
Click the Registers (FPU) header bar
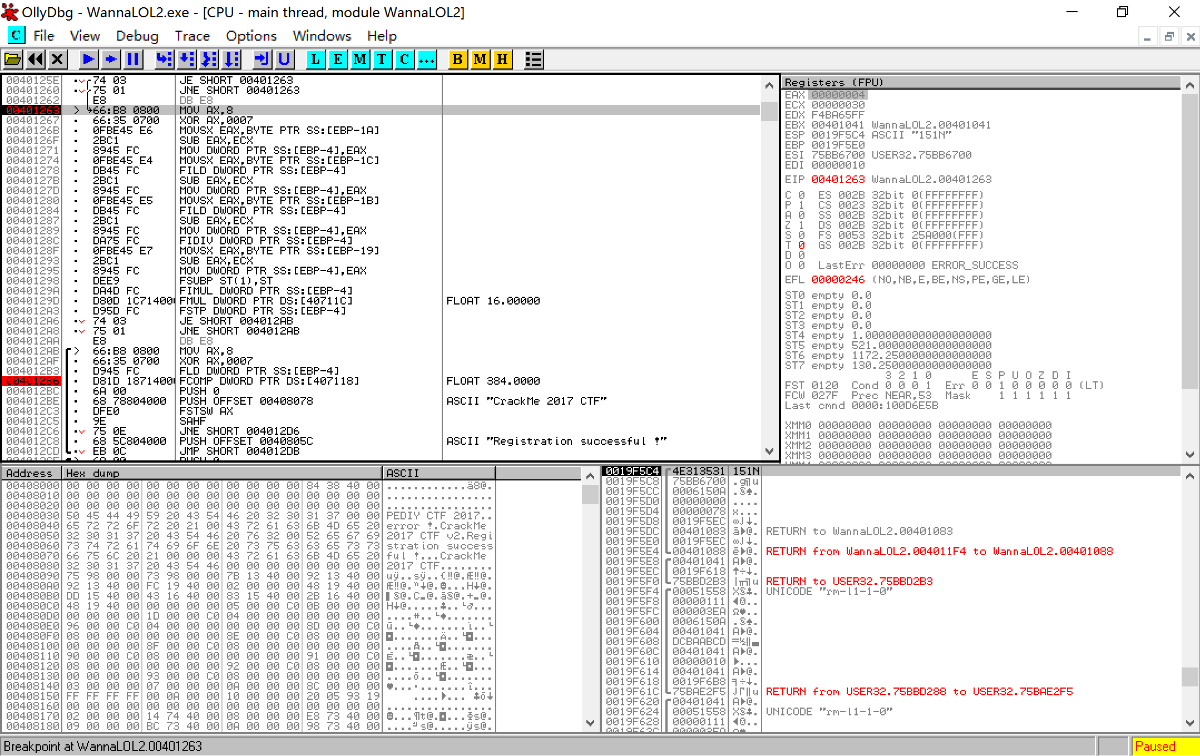click(980, 81)
